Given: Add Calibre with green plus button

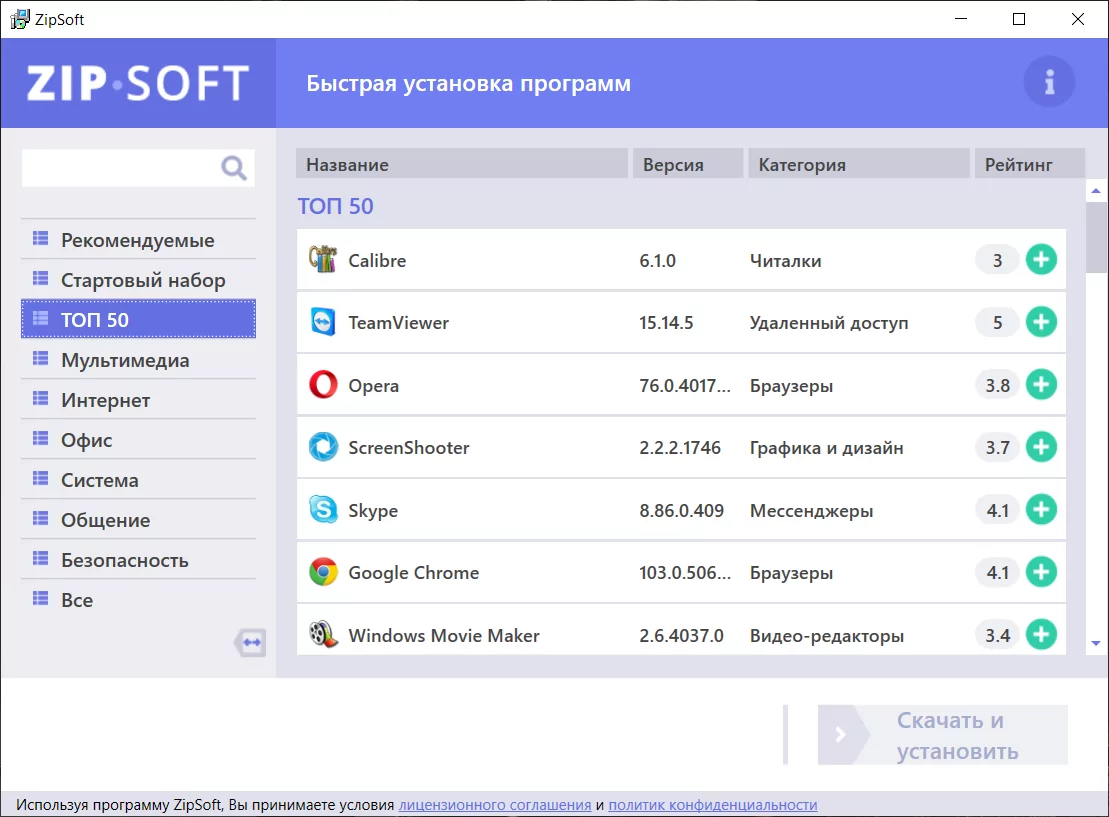Looking at the screenshot, I should (1041, 260).
